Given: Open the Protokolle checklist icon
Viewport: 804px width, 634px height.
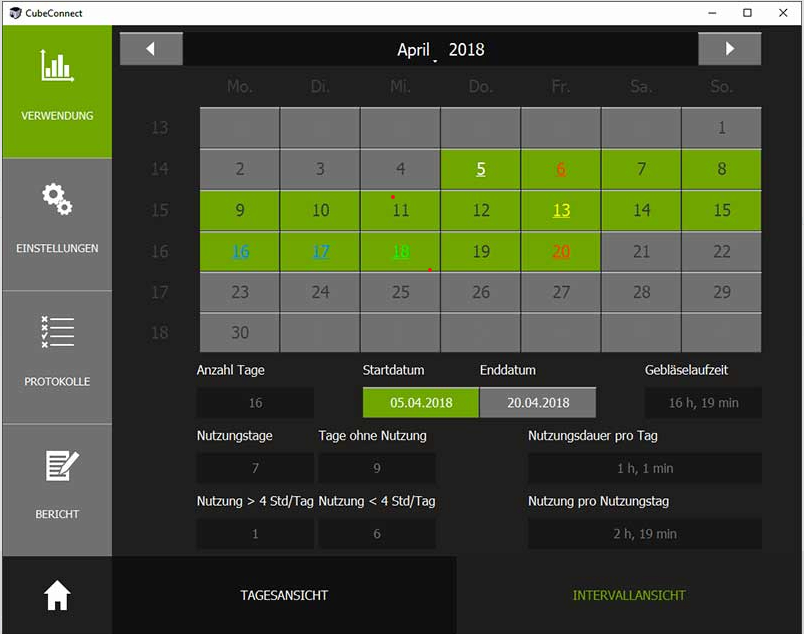Looking at the screenshot, I should 57,332.
